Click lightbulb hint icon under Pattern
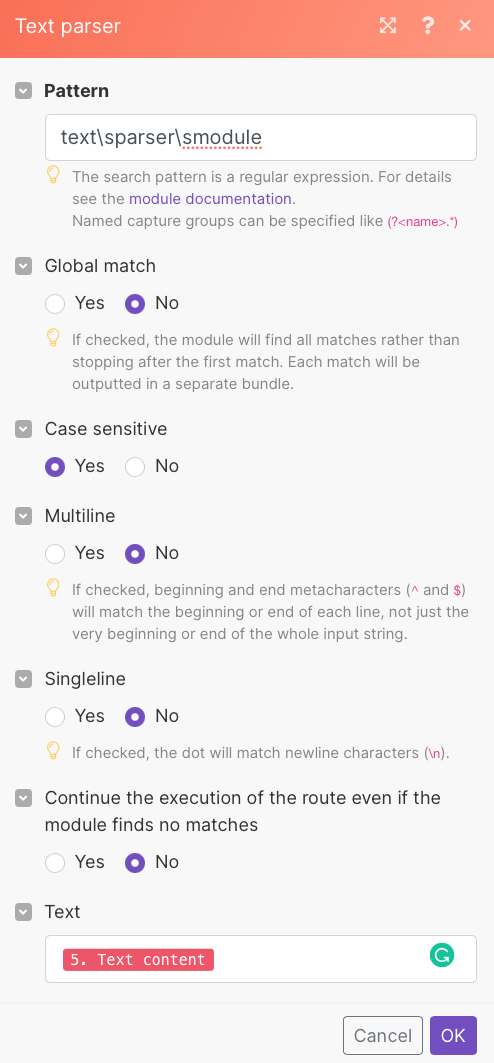This screenshot has height=1063, width=494. (x=54, y=176)
